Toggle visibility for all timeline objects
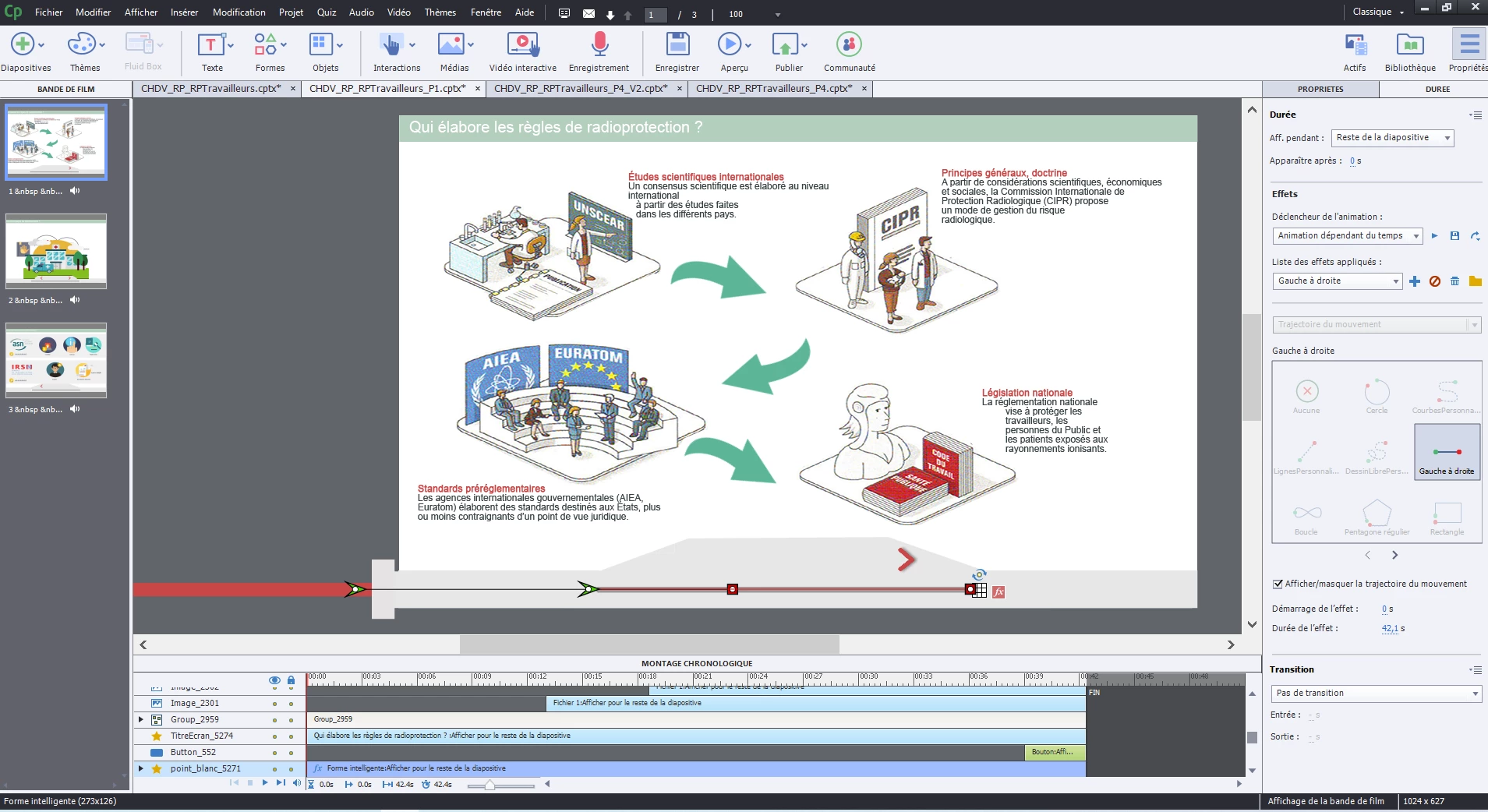Screen dimensions: 1488x812 click(x=274, y=680)
